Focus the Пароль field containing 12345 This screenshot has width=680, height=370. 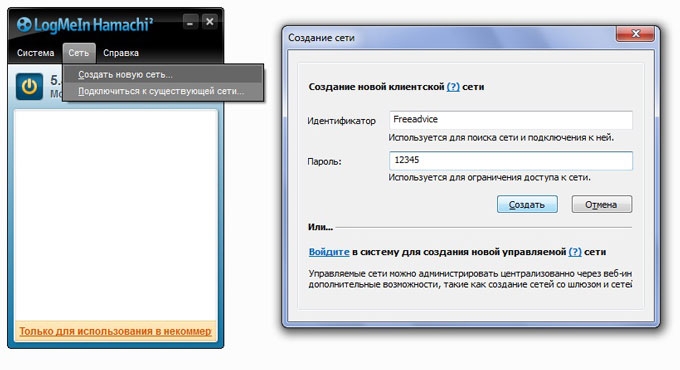[510, 160]
